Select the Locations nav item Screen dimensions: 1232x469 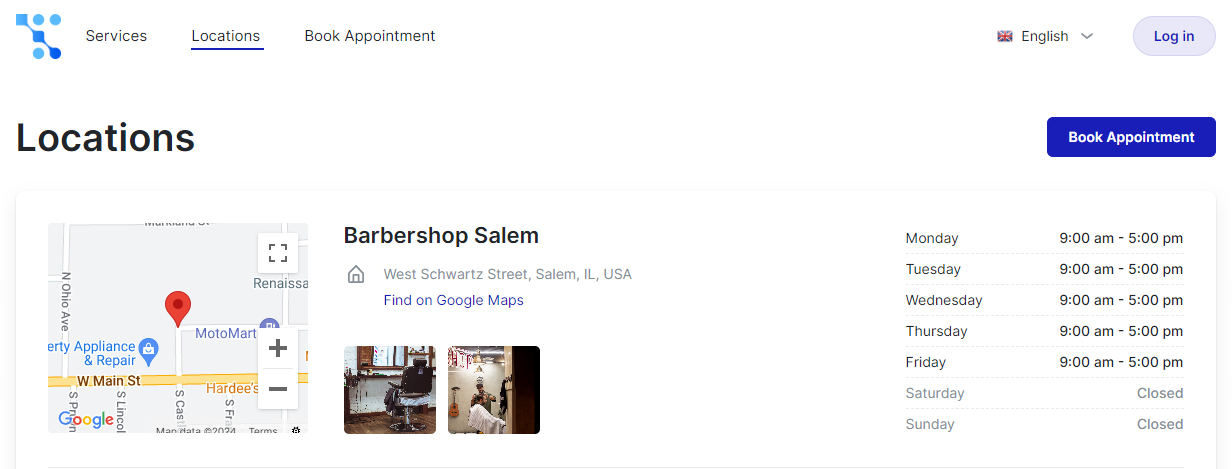coord(226,36)
